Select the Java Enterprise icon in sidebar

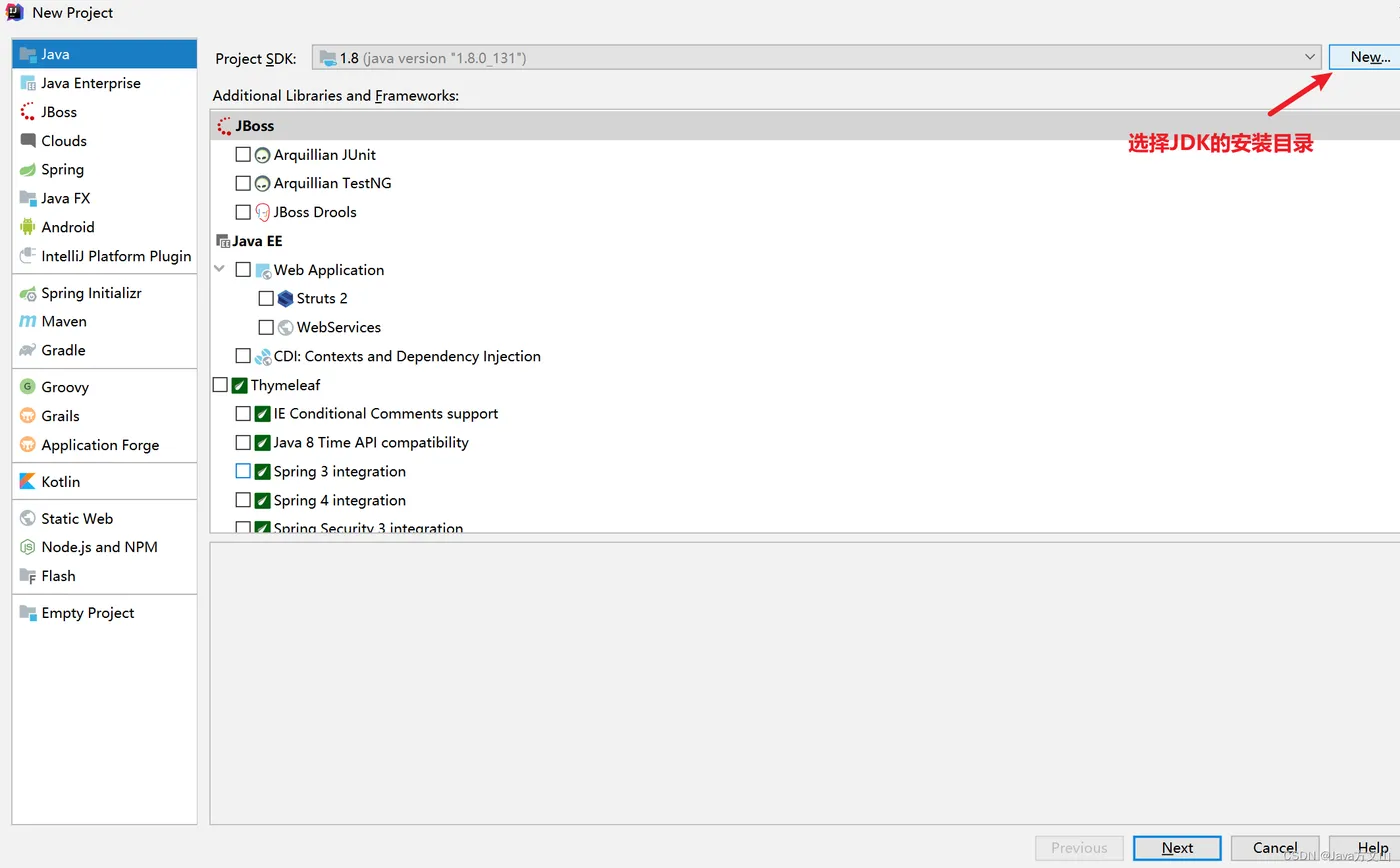[28, 83]
